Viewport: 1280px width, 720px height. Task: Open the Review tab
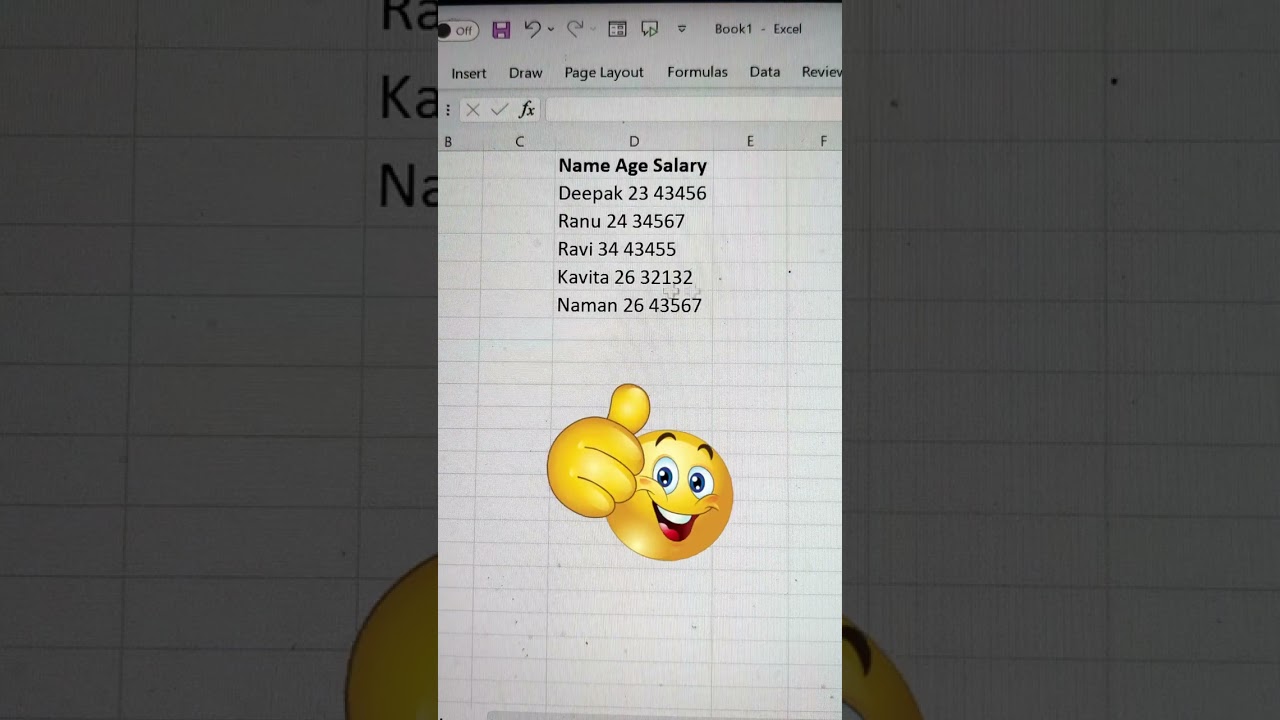[821, 72]
